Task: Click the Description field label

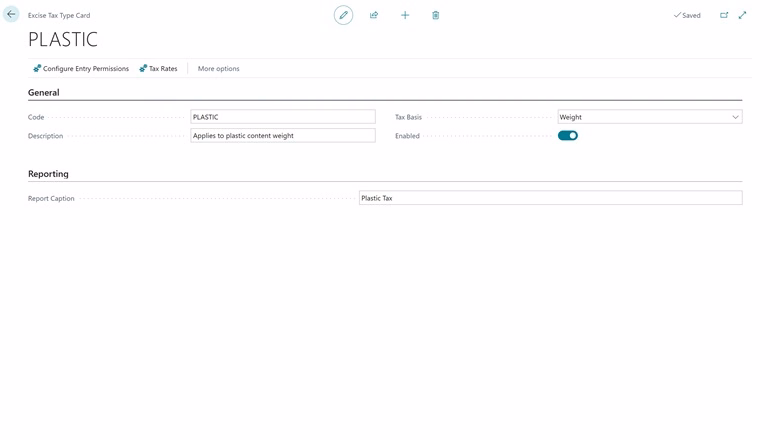Action: tap(45, 136)
